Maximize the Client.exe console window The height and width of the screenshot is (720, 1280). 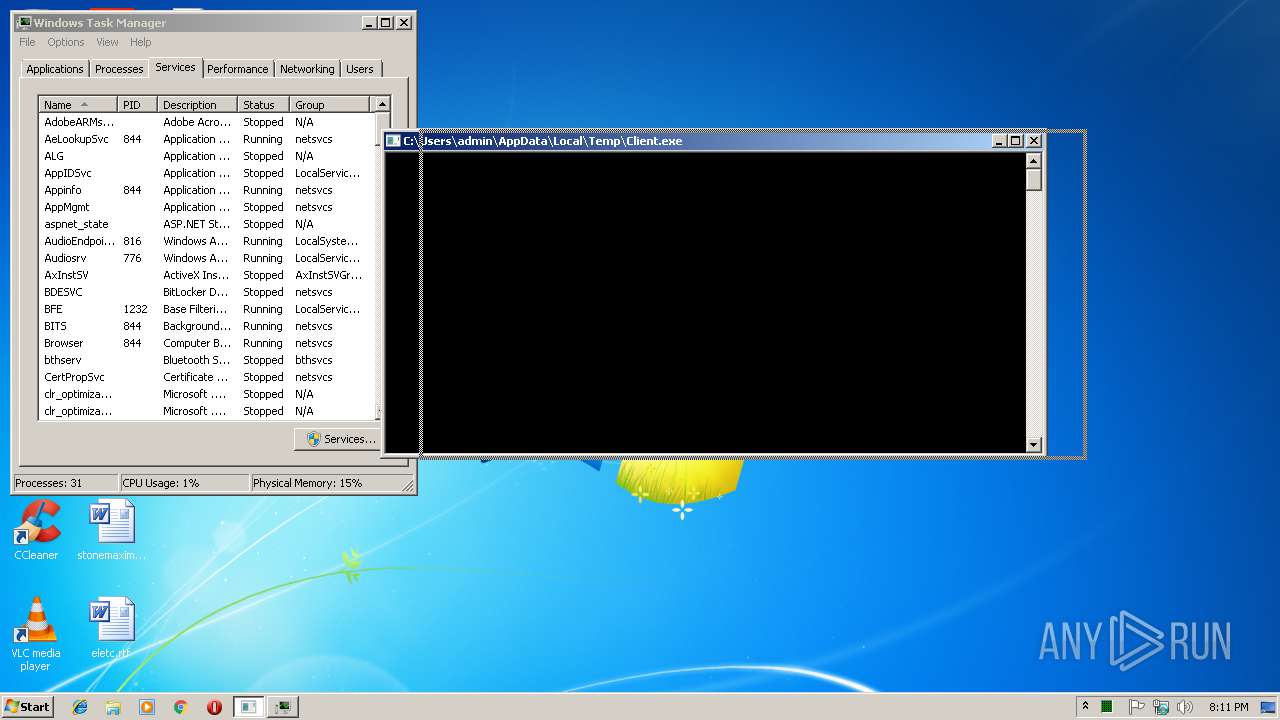(1016, 141)
